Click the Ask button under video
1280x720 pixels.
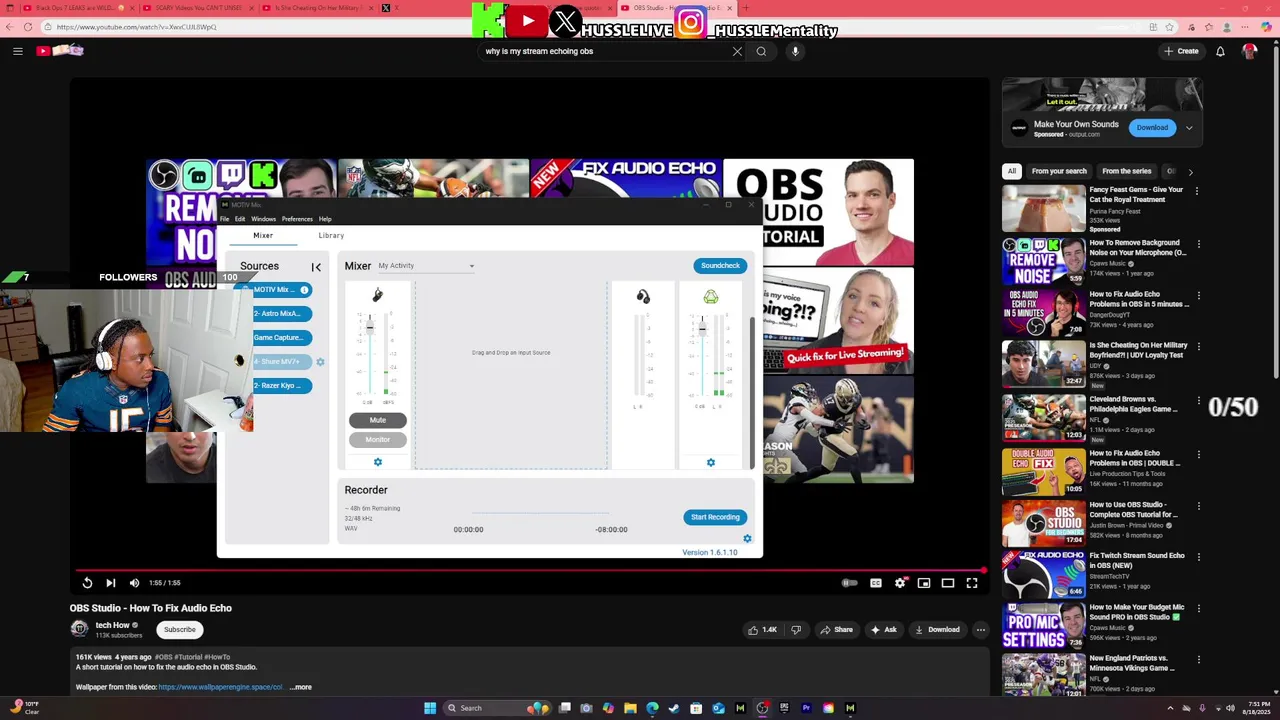(x=884, y=630)
